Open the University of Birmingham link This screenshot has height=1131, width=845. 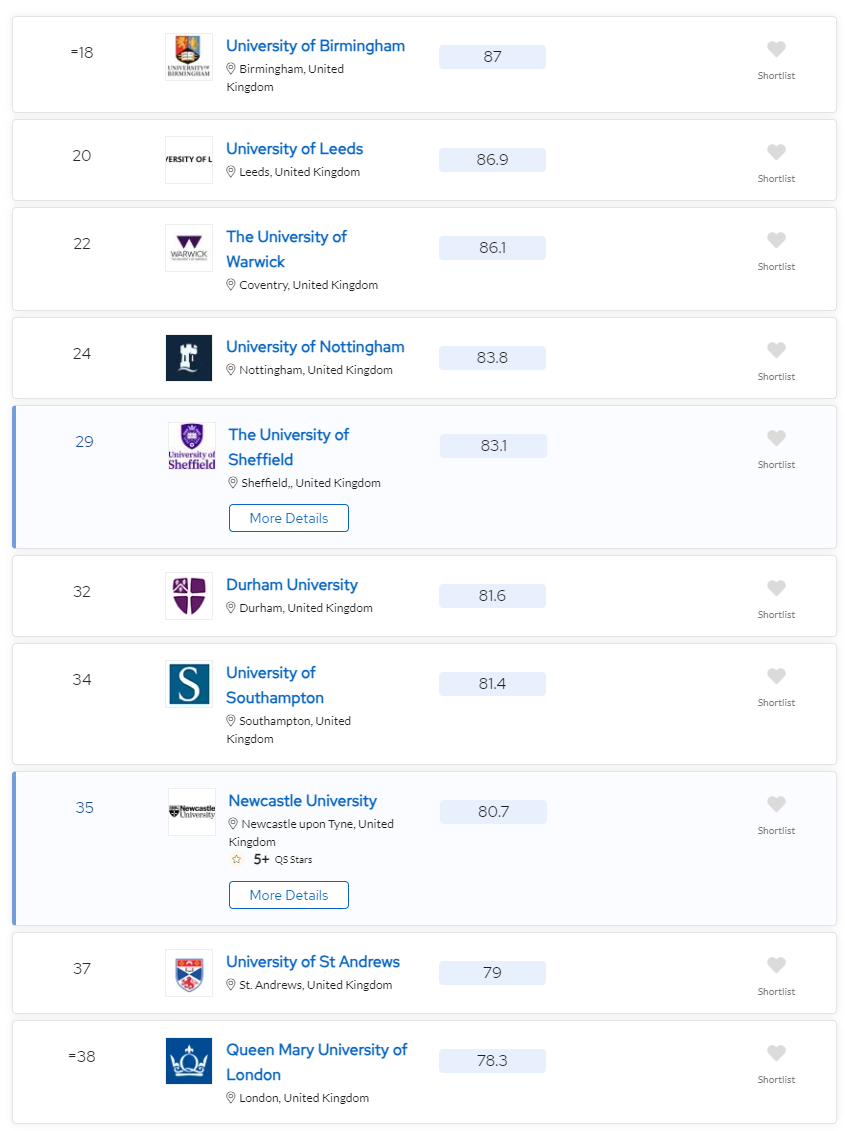pos(315,45)
